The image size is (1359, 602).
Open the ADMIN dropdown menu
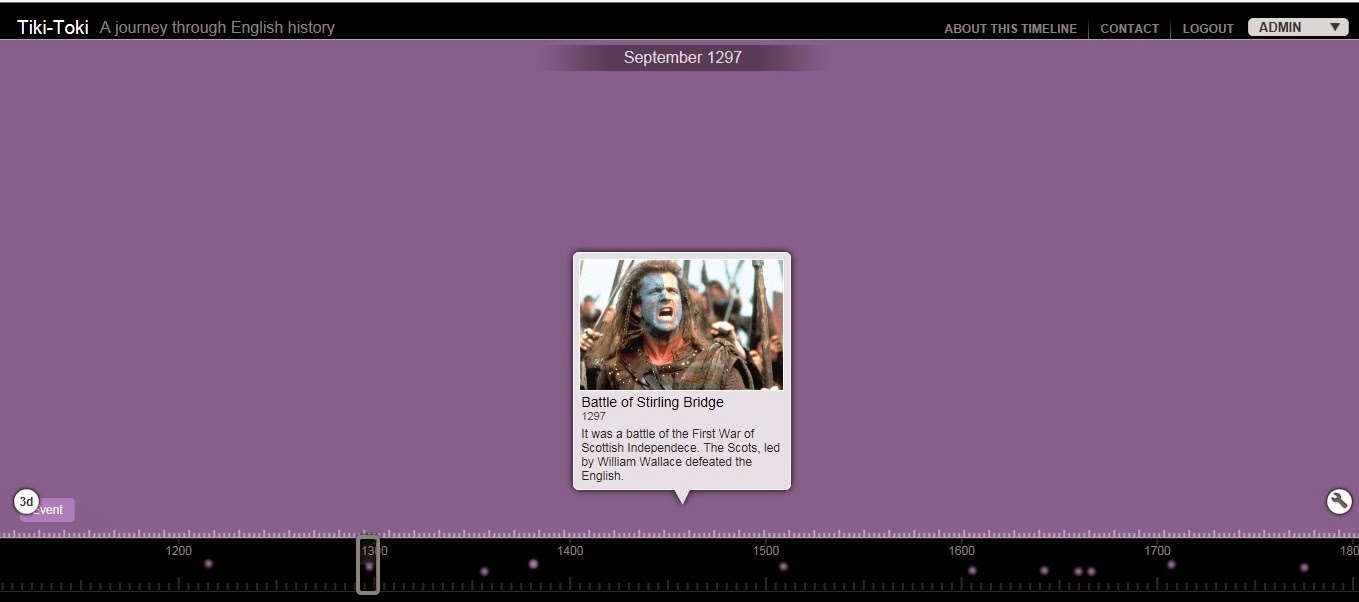1299,28
